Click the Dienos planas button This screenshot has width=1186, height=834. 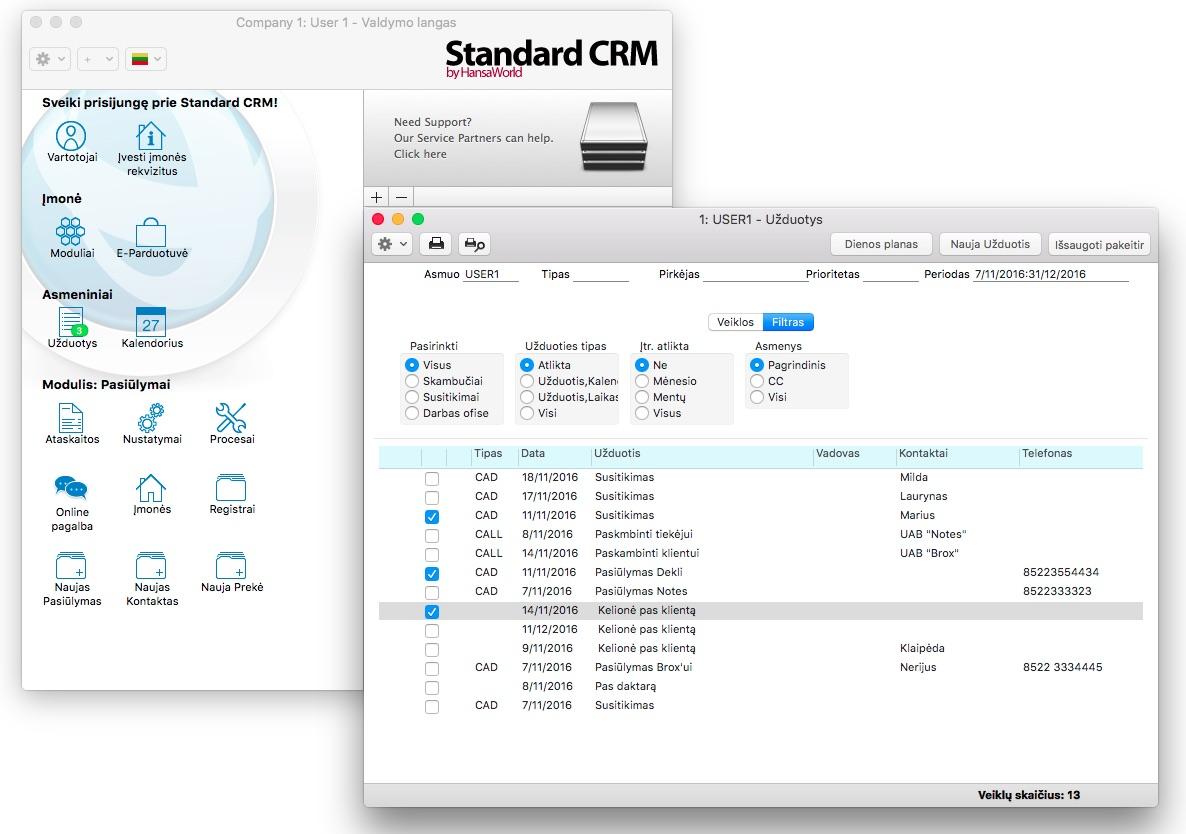tap(881, 244)
